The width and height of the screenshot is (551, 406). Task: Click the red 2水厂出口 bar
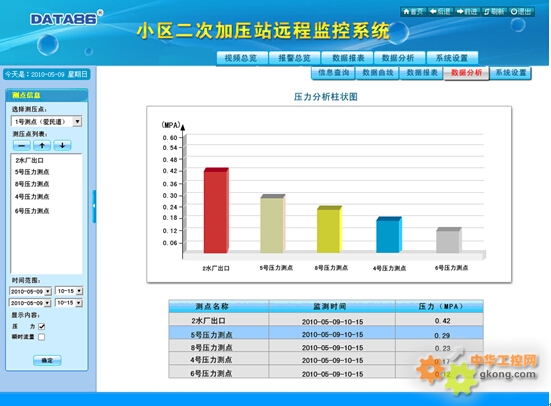click(216, 210)
